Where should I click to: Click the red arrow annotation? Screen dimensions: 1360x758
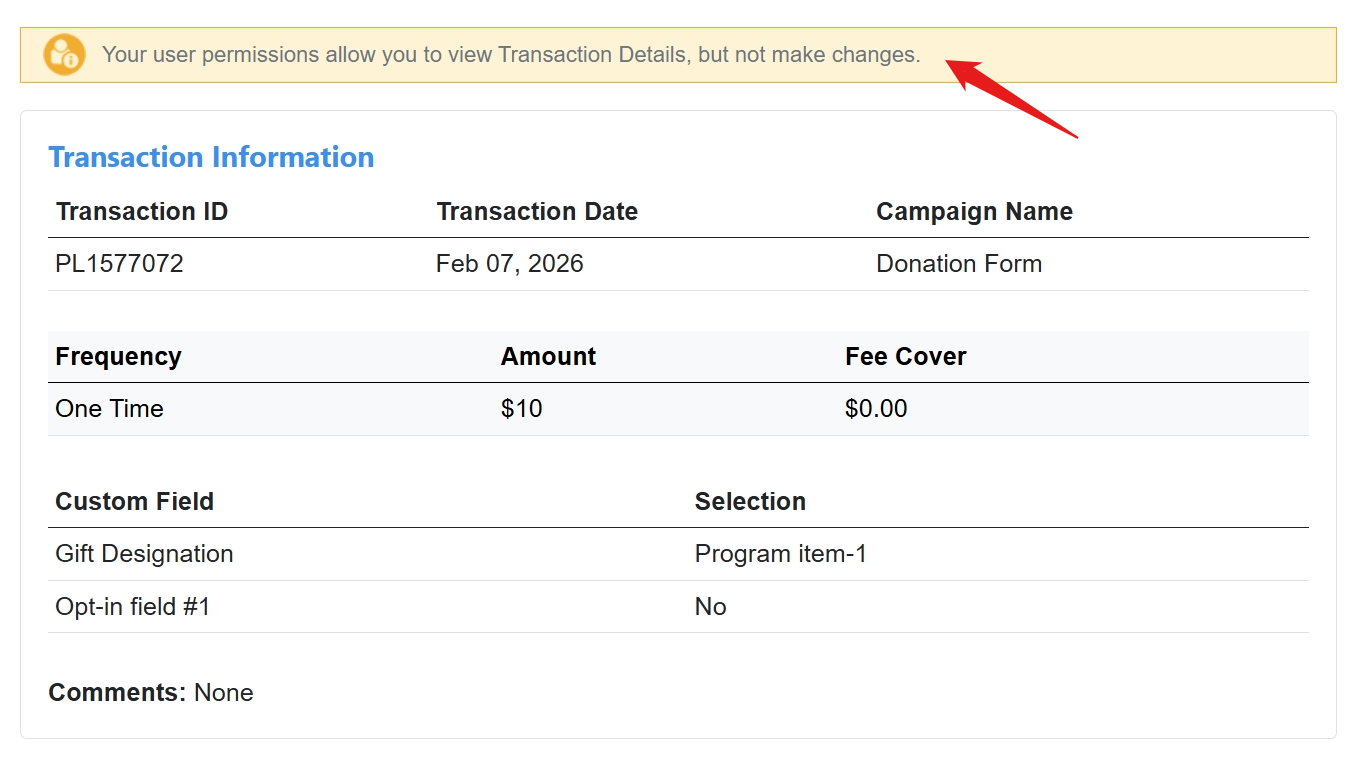click(1011, 98)
